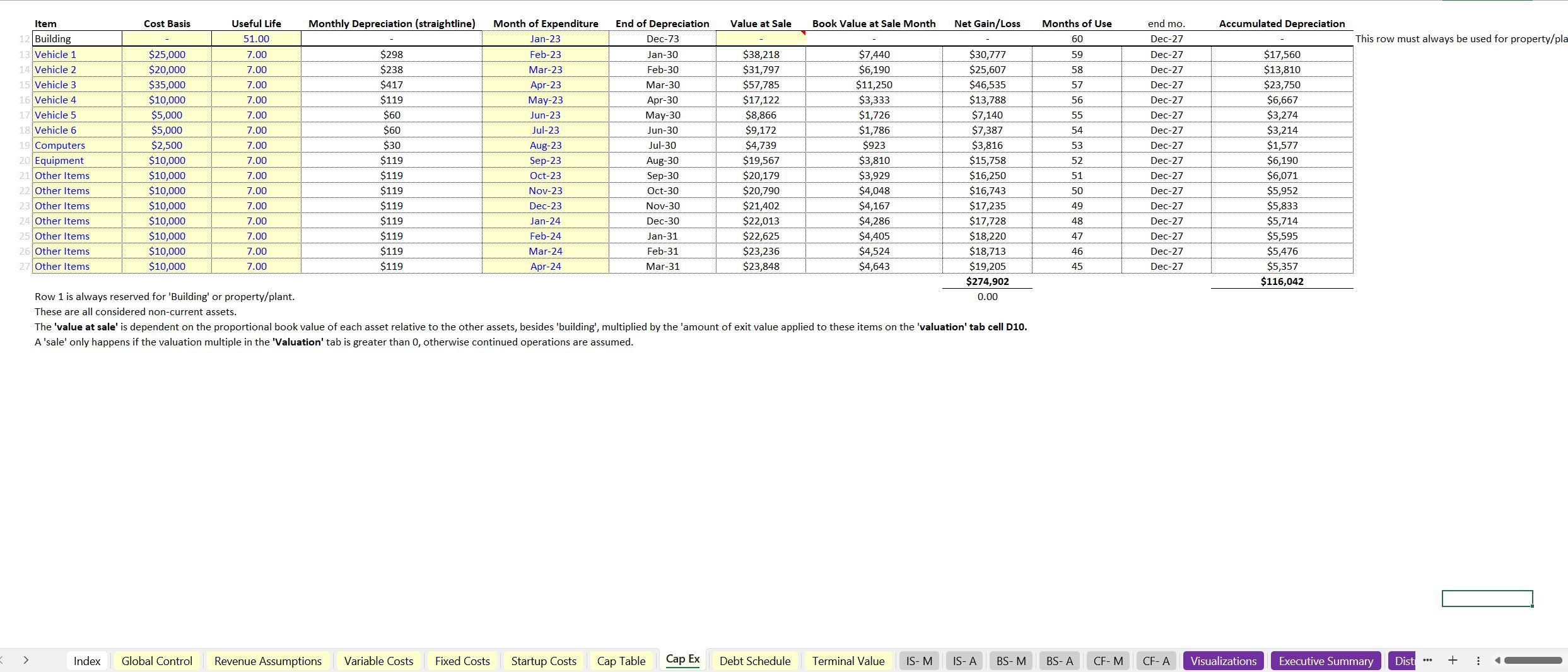Click the Value at Sale header
Screen dimensions: 1568x672
point(761,23)
